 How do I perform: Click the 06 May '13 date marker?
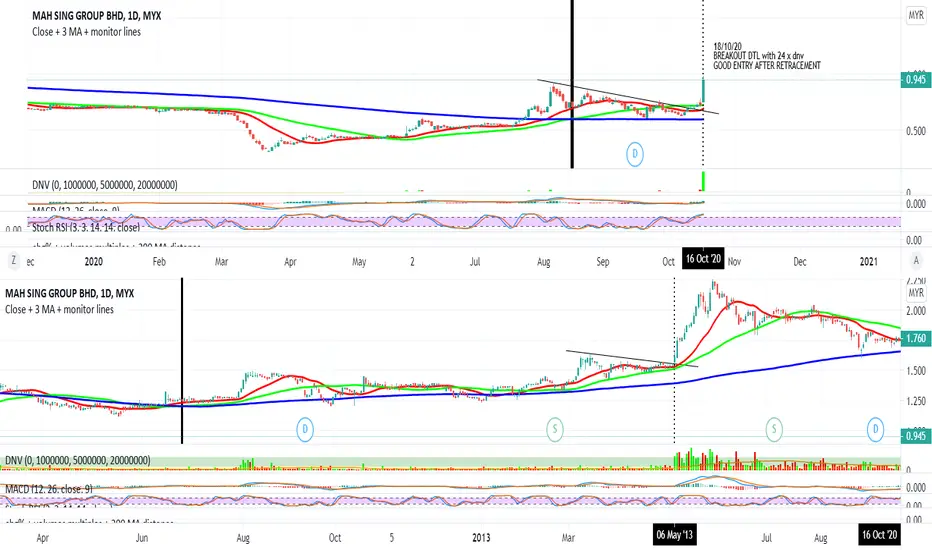pos(674,535)
